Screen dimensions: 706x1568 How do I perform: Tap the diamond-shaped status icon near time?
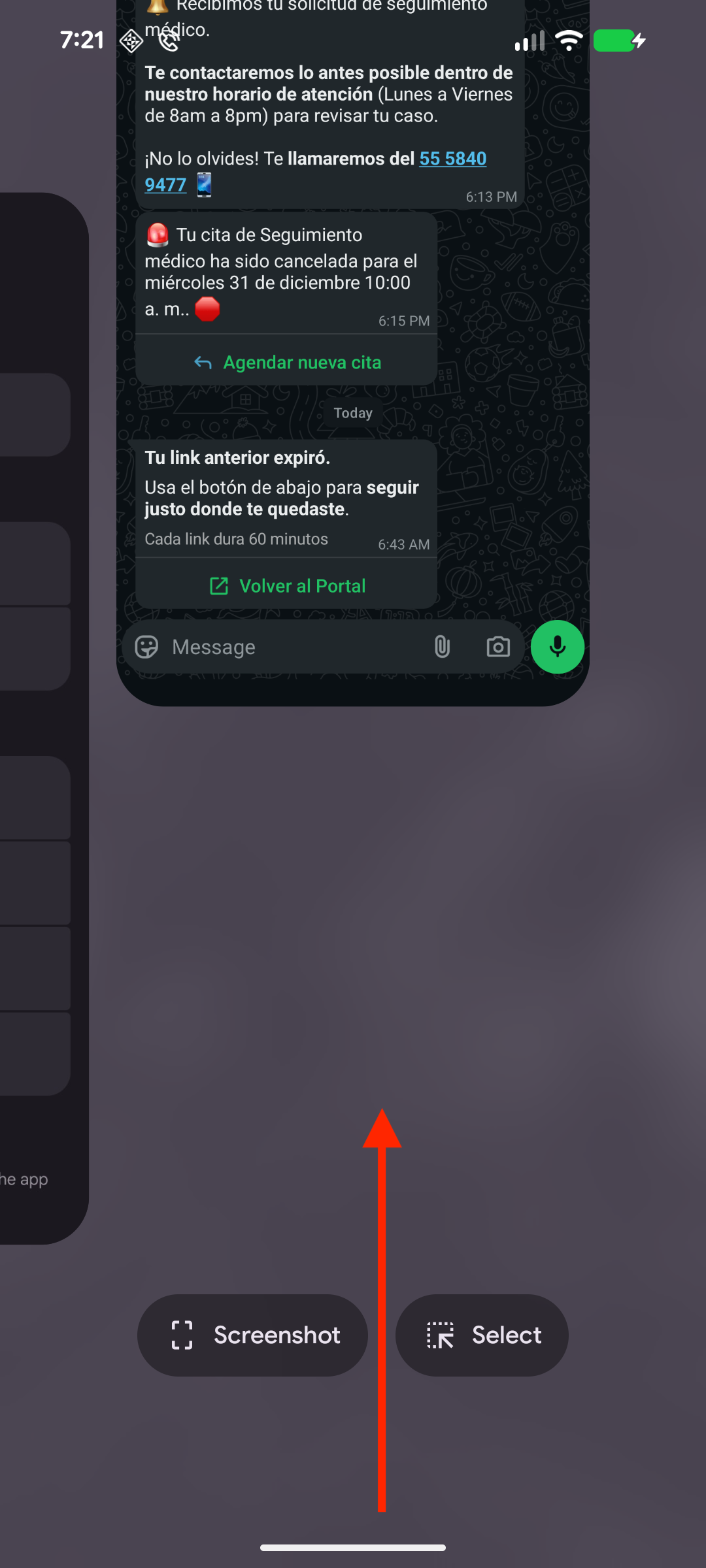[131, 41]
